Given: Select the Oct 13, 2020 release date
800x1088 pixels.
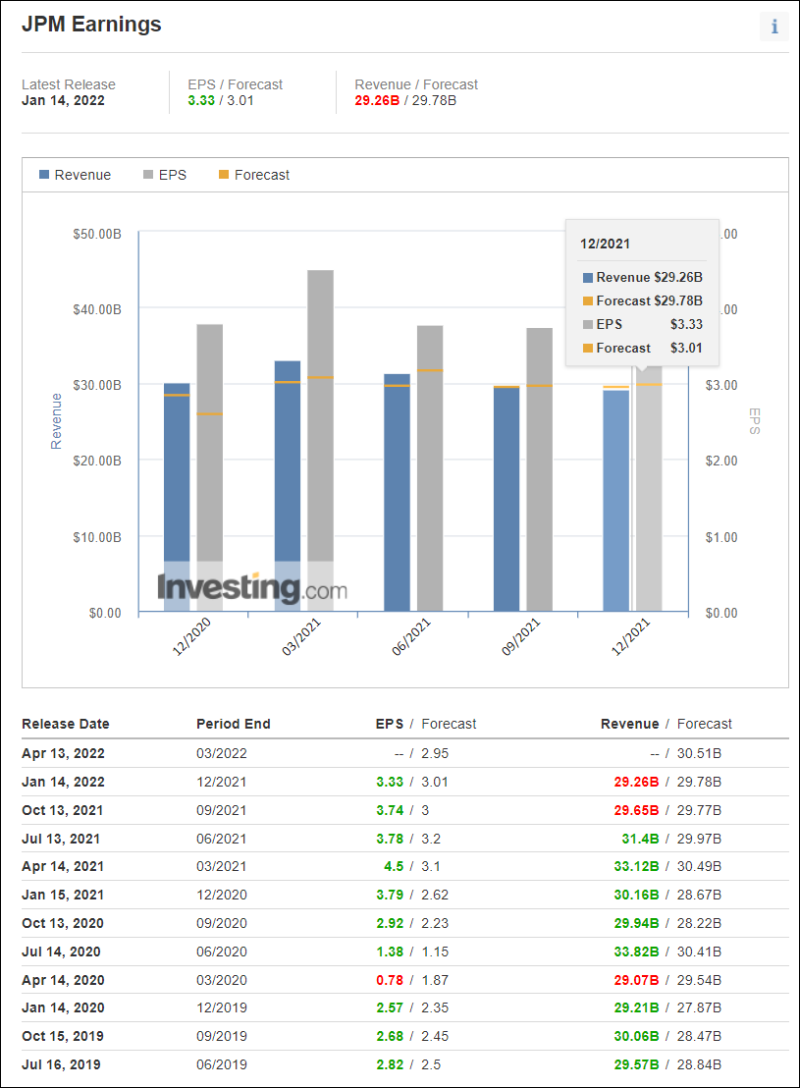Looking at the screenshot, I should (x=62, y=924).
